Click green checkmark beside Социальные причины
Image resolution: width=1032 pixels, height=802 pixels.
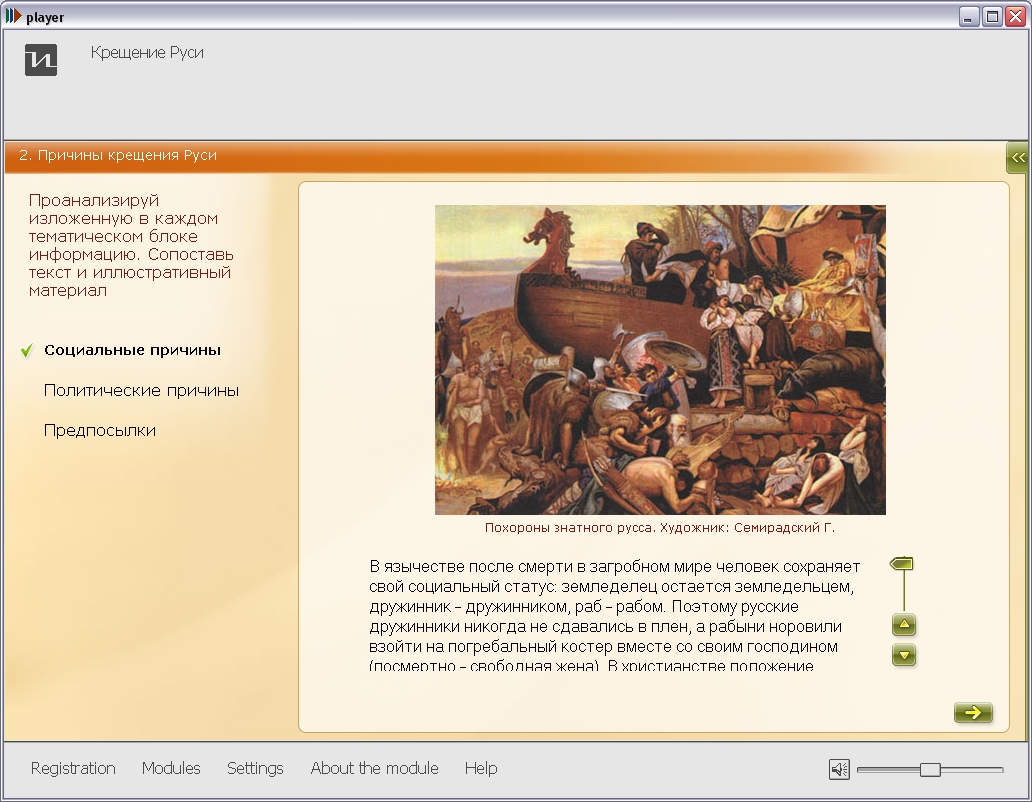click(x=27, y=350)
